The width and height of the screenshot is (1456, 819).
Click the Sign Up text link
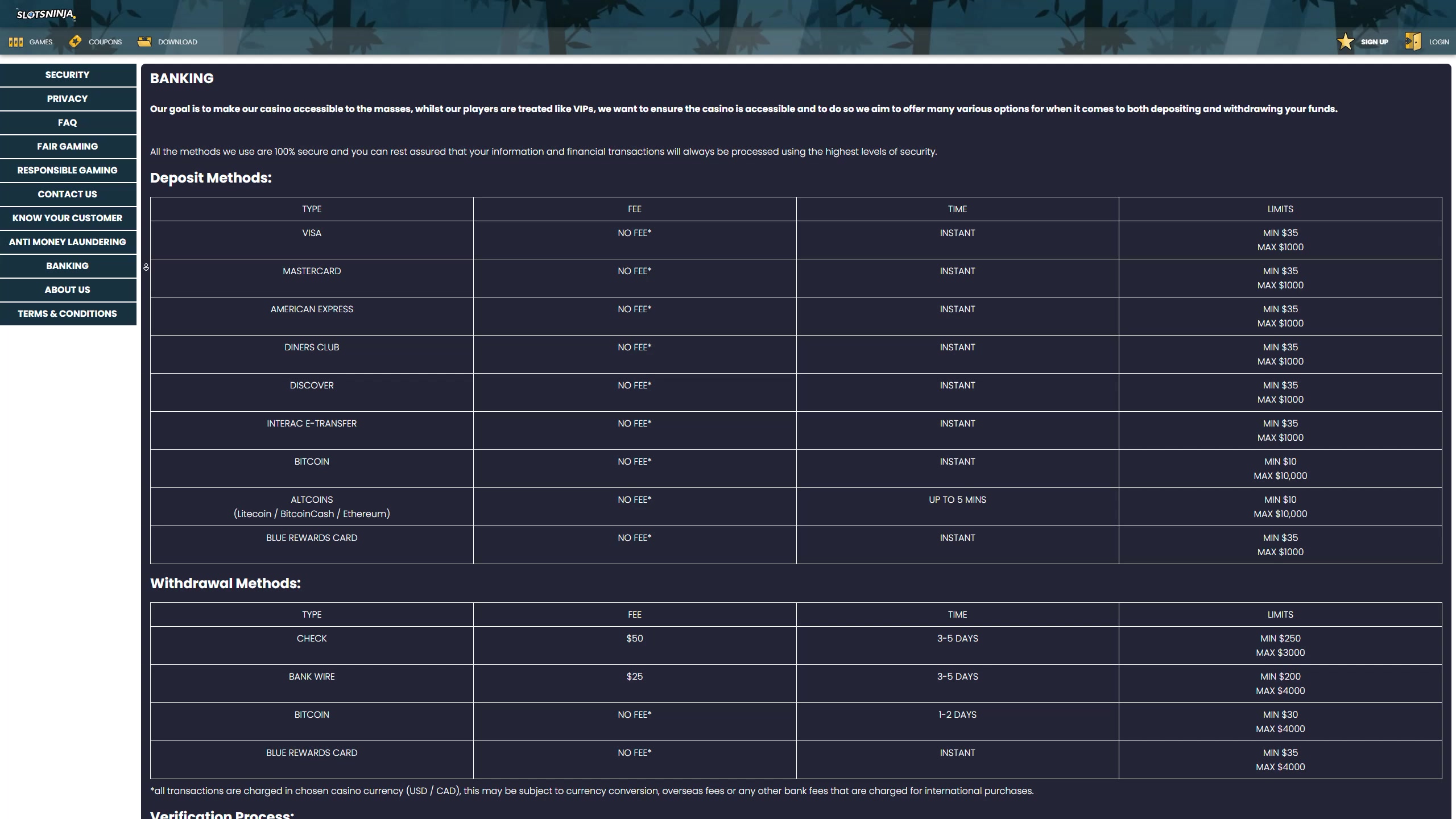tap(1374, 42)
